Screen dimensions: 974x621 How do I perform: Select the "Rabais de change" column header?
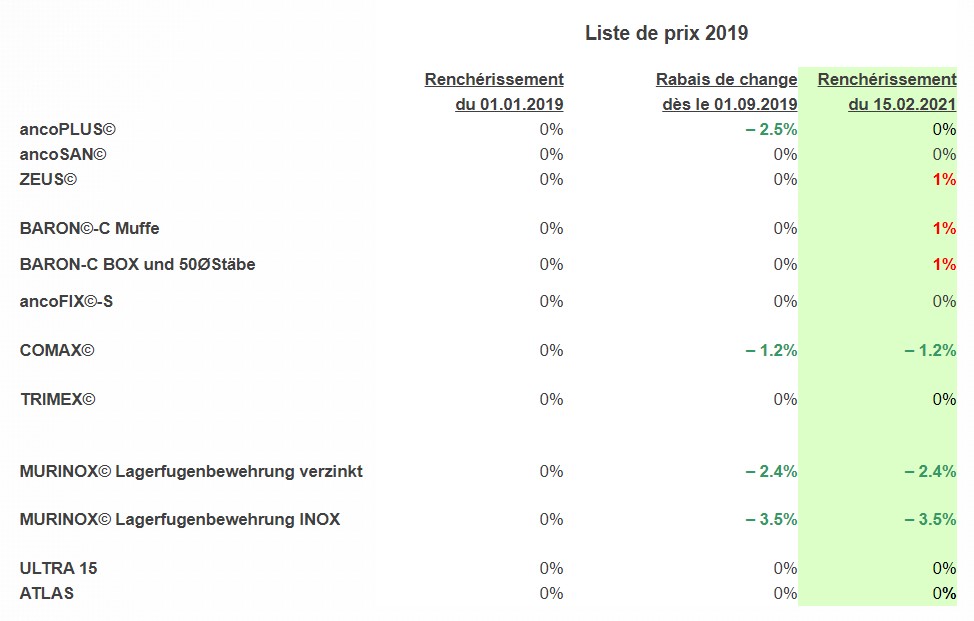tap(726, 79)
